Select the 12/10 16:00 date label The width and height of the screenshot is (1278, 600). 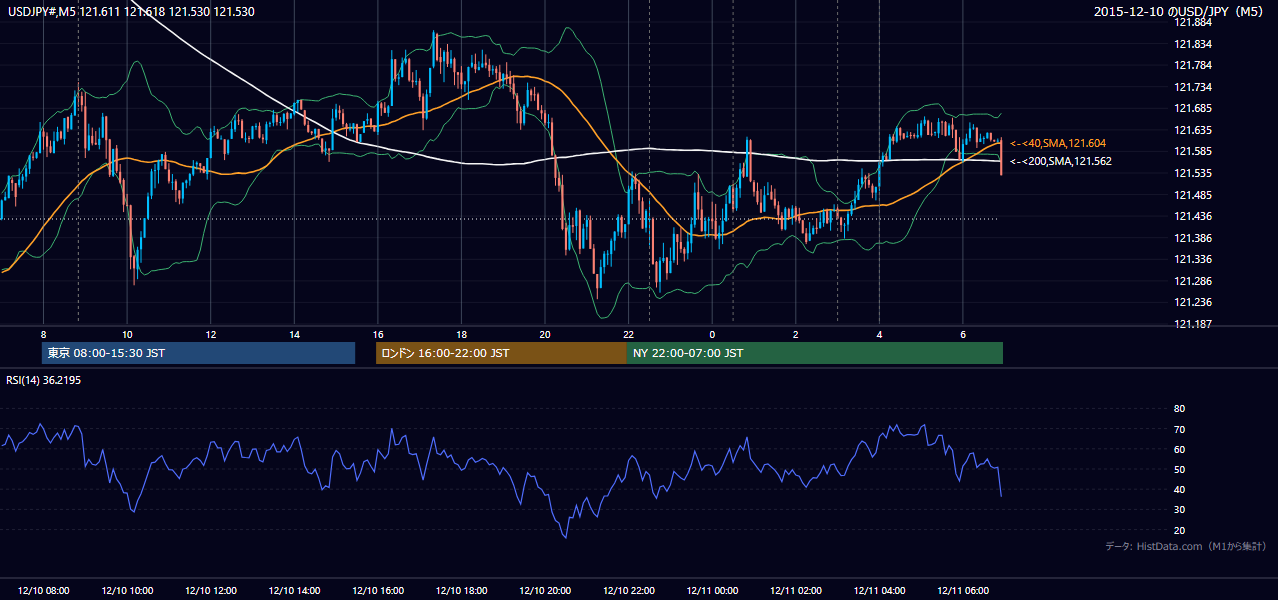click(x=378, y=591)
